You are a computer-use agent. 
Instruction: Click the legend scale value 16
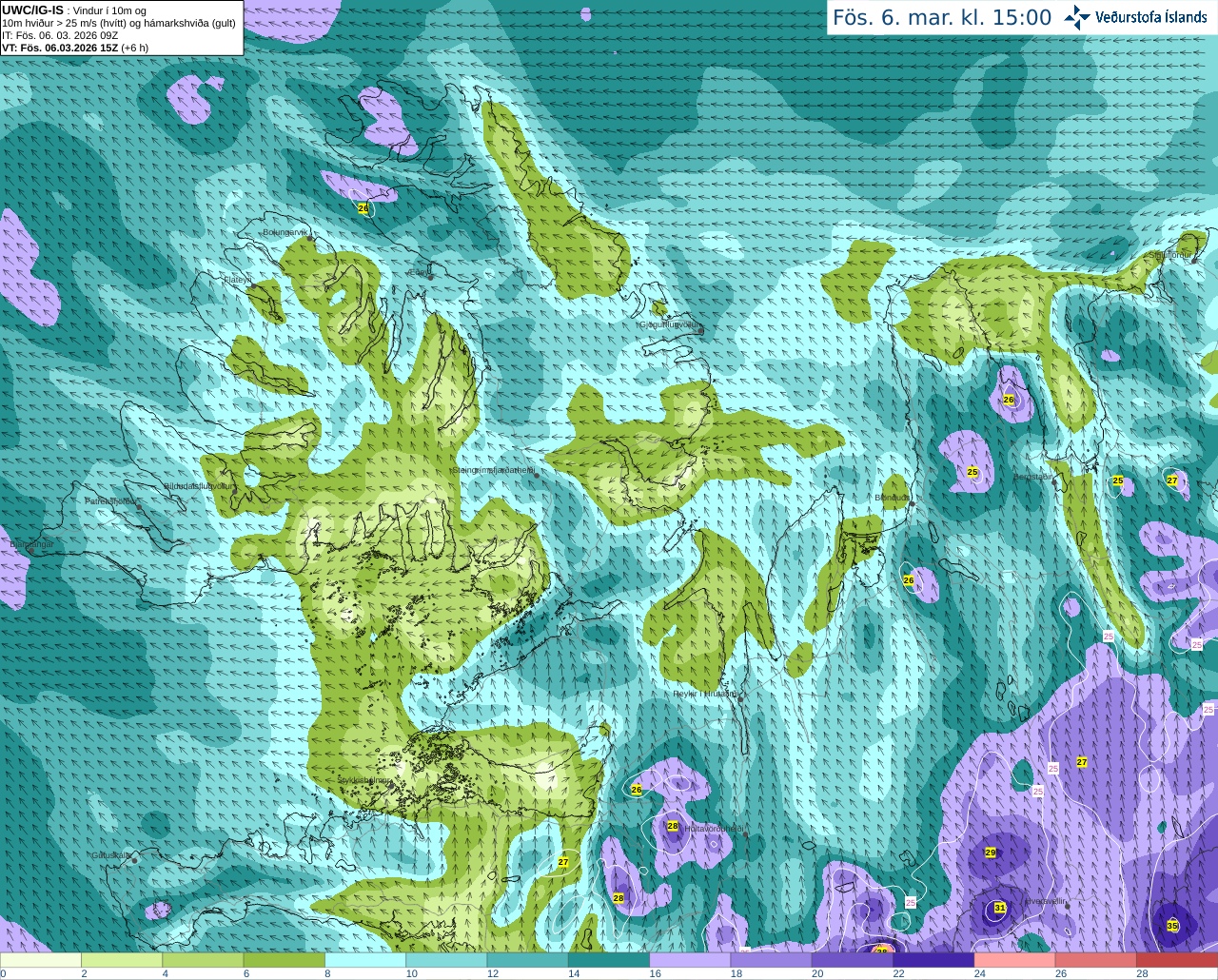click(x=655, y=973)
